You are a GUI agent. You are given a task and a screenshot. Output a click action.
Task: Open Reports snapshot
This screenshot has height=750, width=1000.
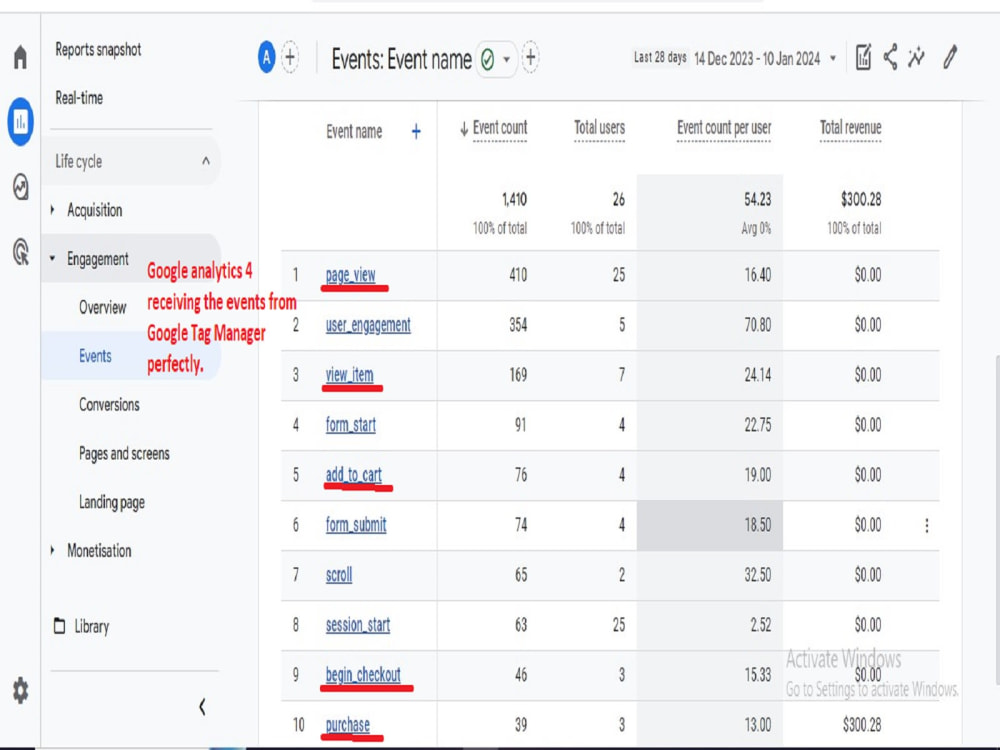click(x=98, y=49)
